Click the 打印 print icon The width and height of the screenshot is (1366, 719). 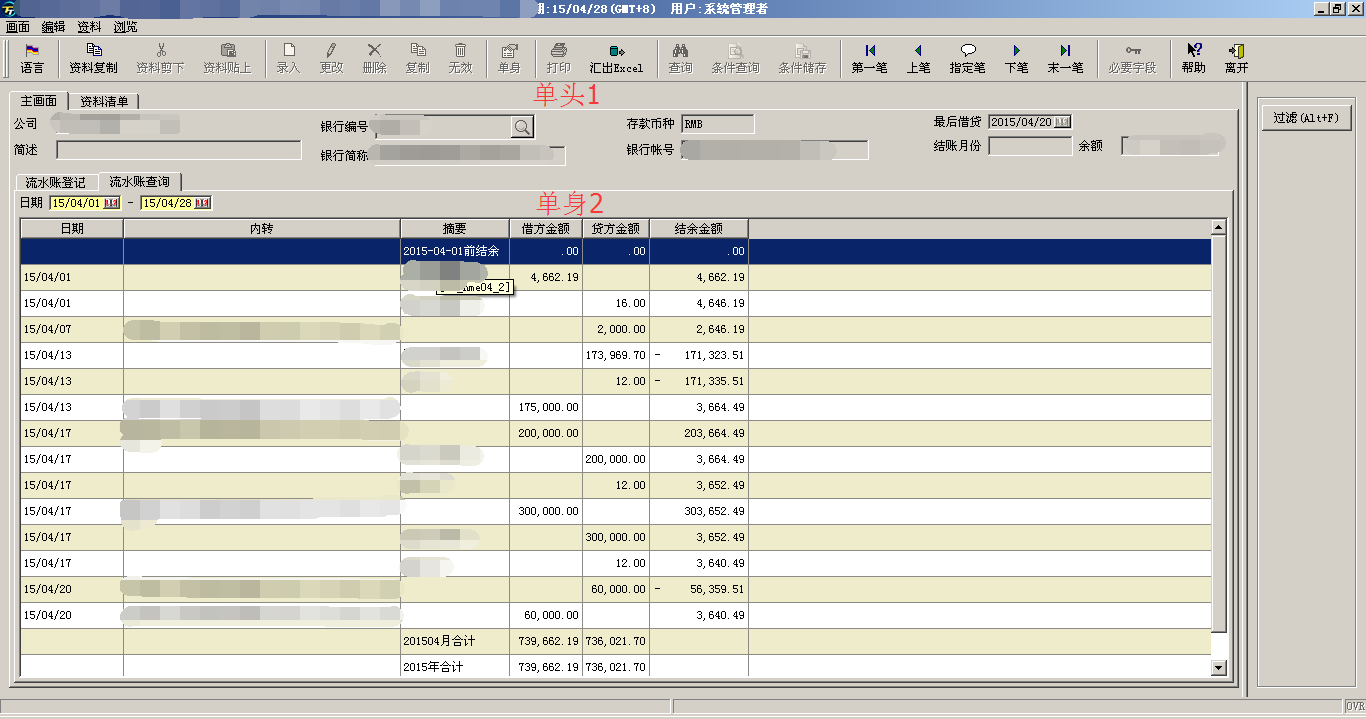[x=559, y=59]
